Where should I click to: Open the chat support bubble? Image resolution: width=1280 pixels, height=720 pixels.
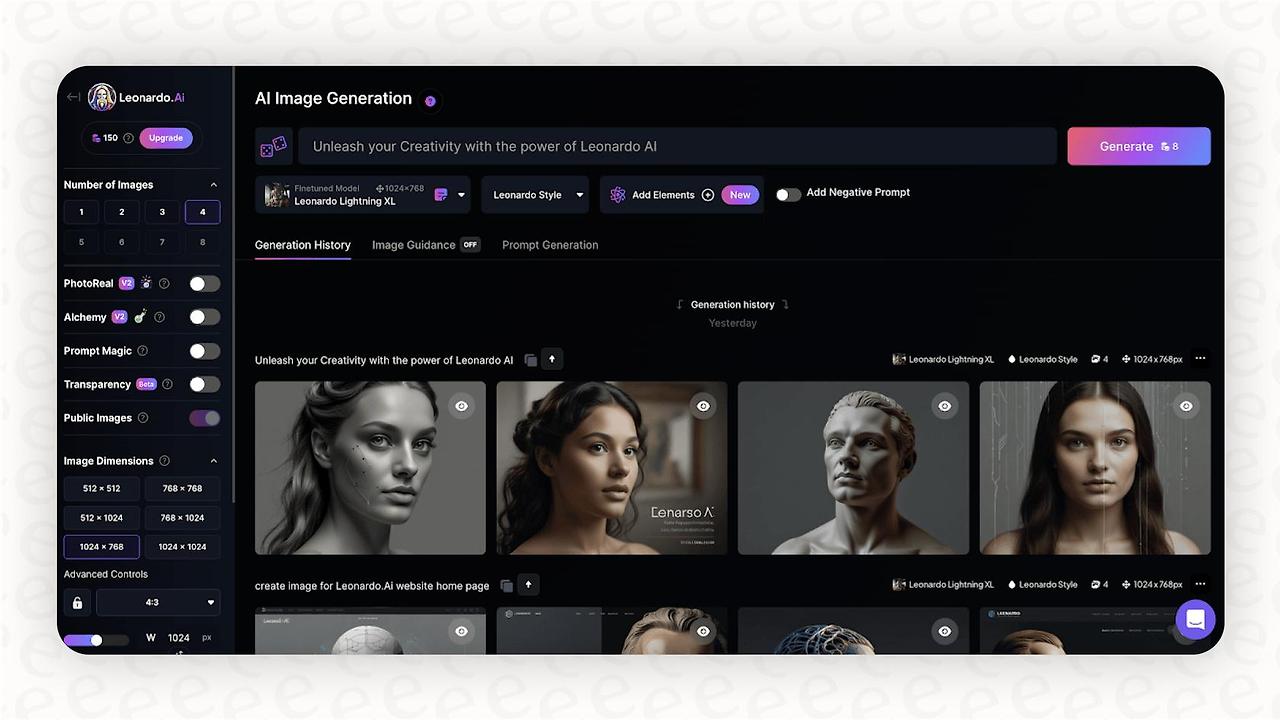1195,620
